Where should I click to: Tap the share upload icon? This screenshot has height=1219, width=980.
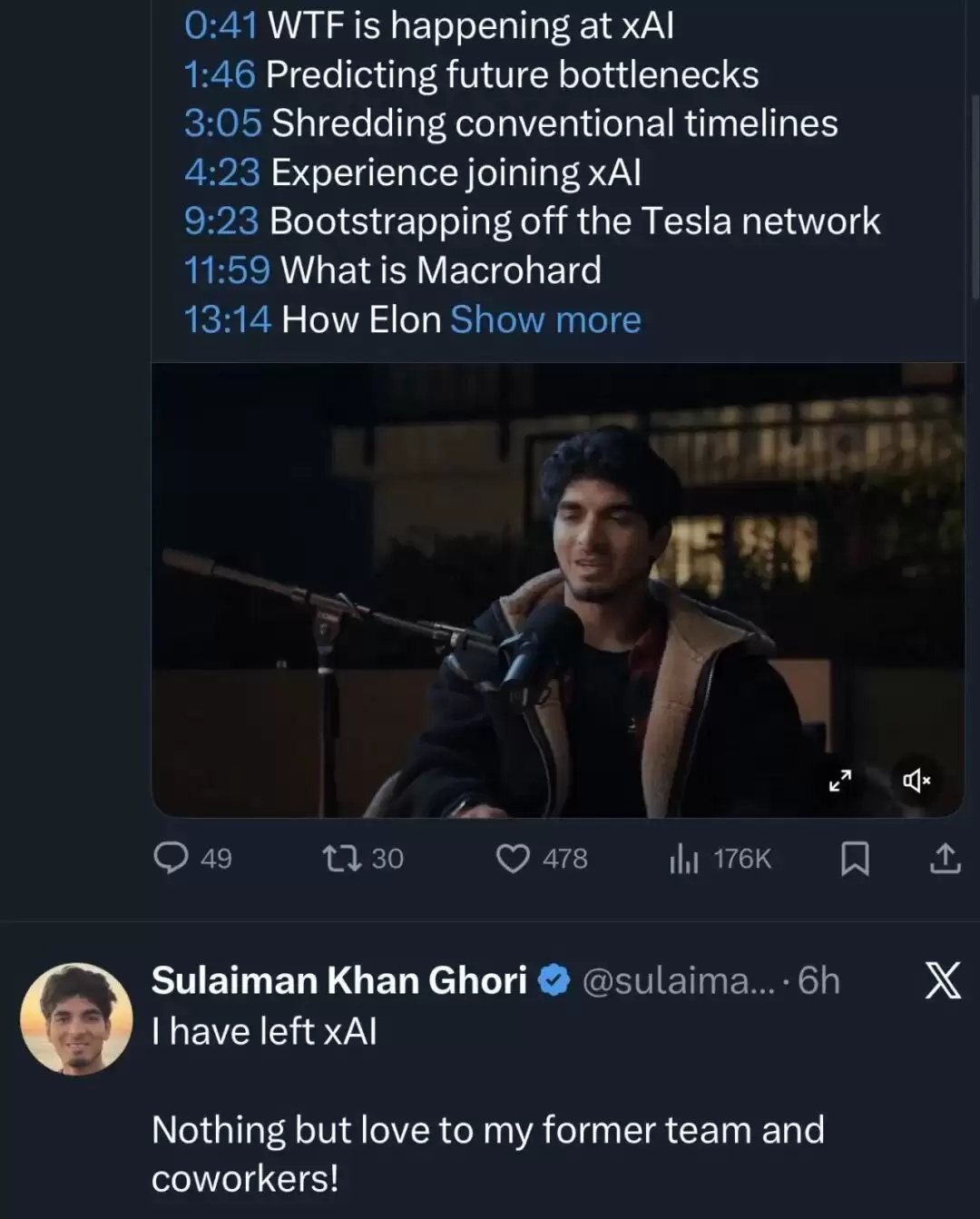coord(945,858)
